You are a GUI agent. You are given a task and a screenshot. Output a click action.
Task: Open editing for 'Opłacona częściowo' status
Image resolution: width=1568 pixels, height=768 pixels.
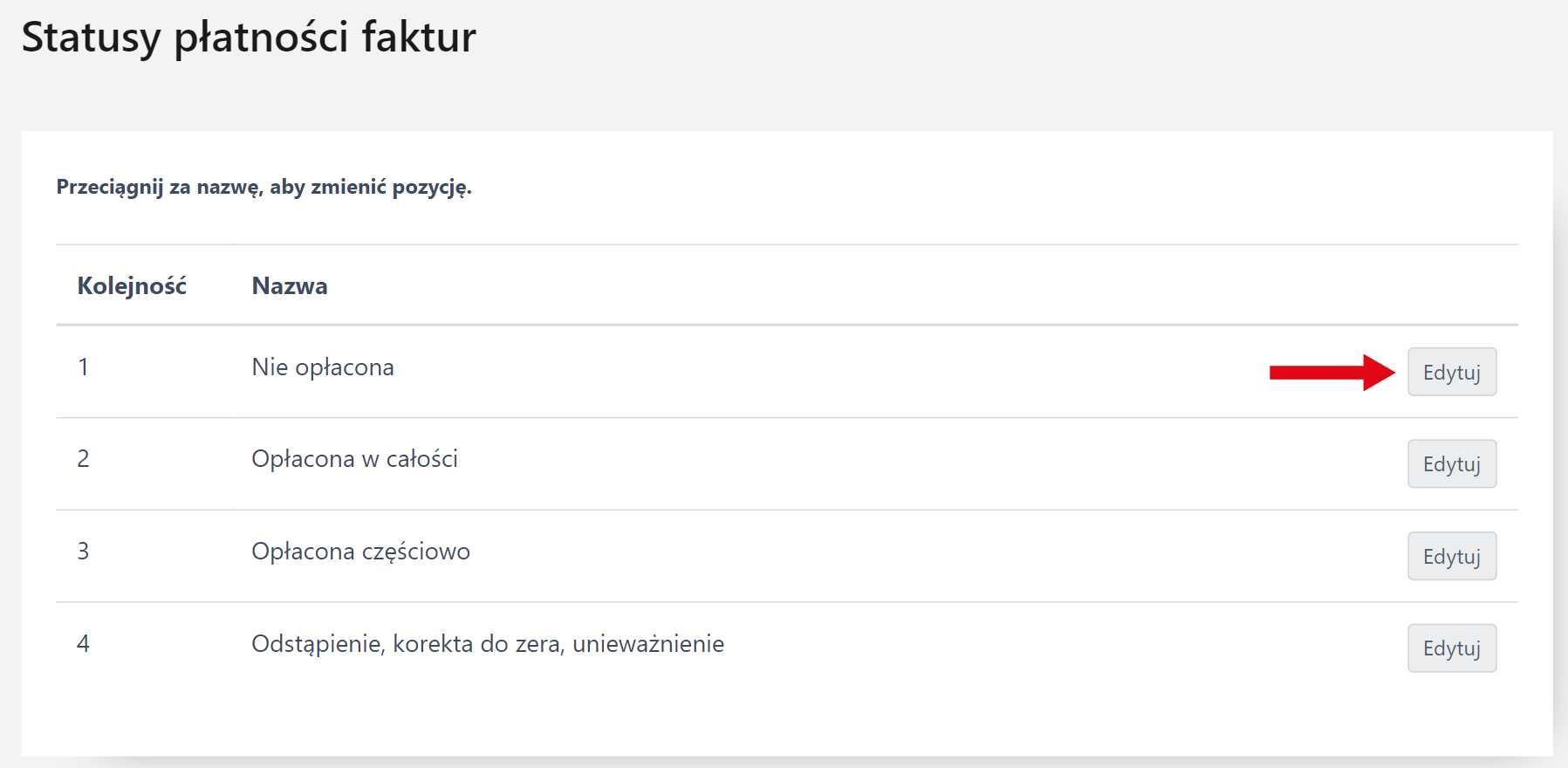[x=1451, y=557]
